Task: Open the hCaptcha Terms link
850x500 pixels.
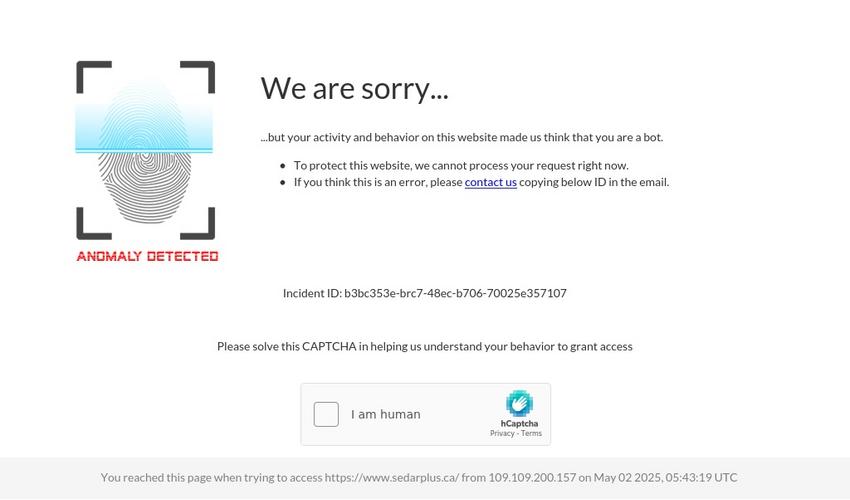Action: 531,433
